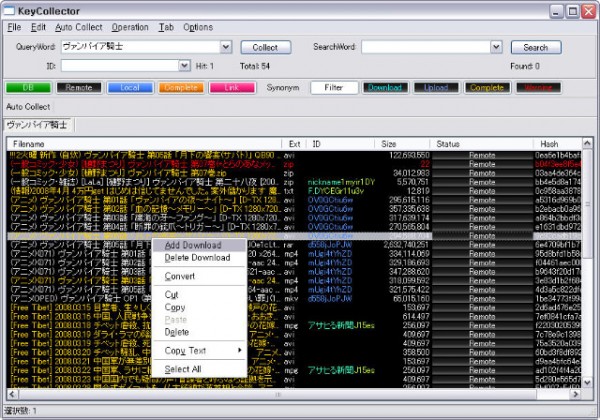This screenshot has width=600, height=420.
Task: Sort by Status column header
Action: [482, 144]
